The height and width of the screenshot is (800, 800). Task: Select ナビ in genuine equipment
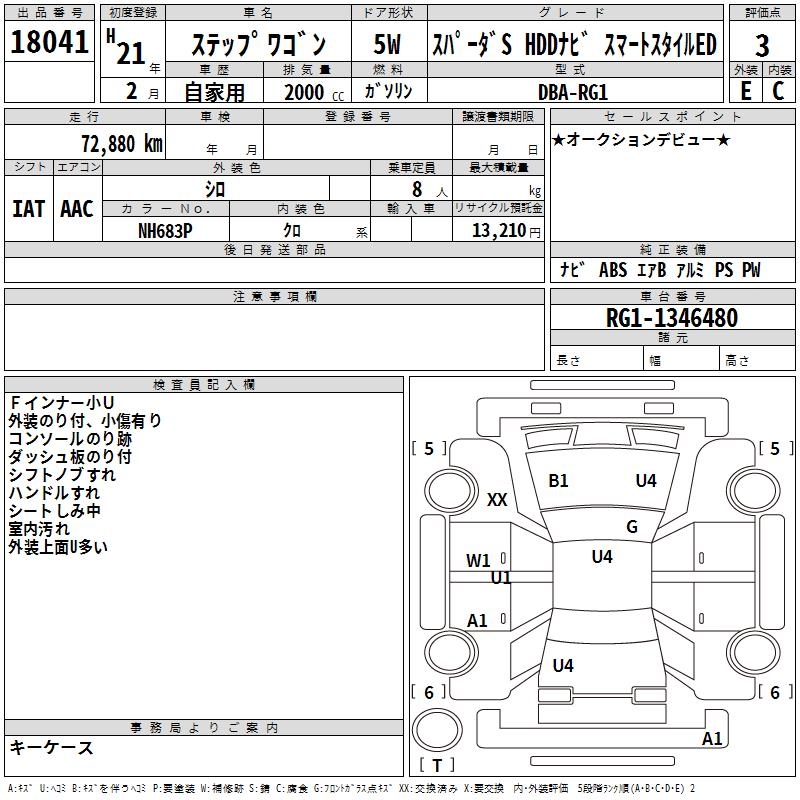point(572,269)
